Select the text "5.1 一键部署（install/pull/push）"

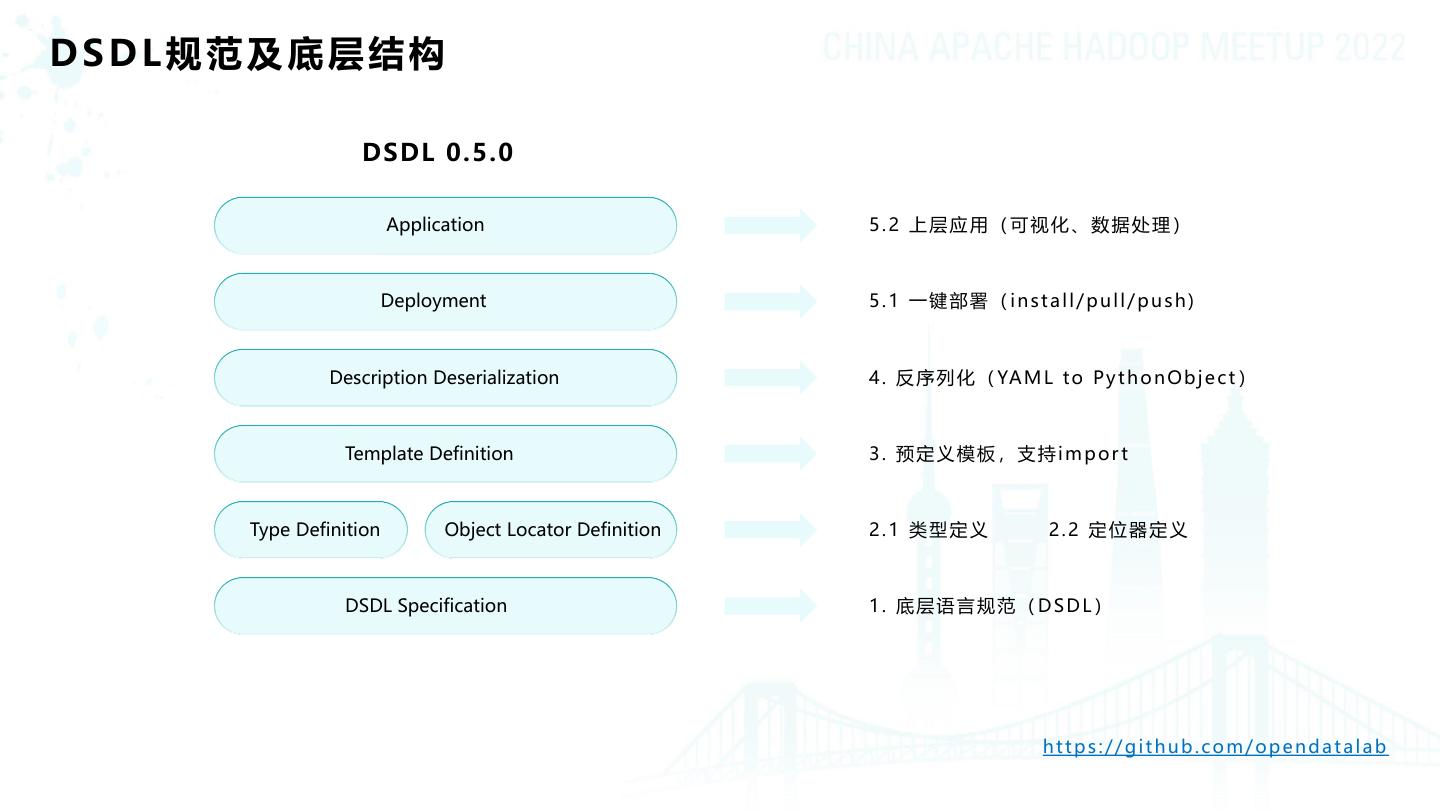(x=1032, y=301)
